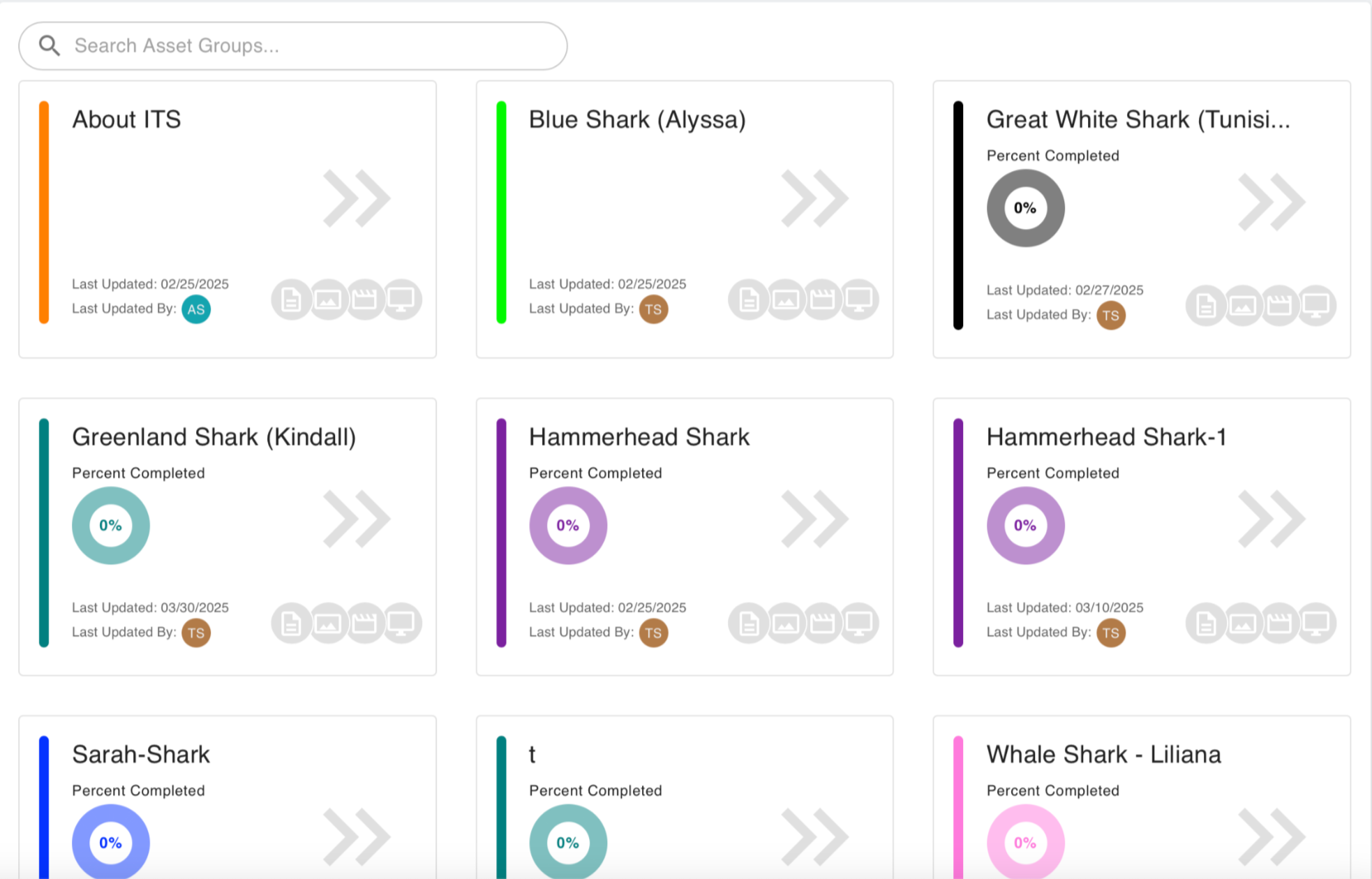Screen dimensions: 1372x879
Task: Click the Search Asset Groups field
Action: (307, 45)
